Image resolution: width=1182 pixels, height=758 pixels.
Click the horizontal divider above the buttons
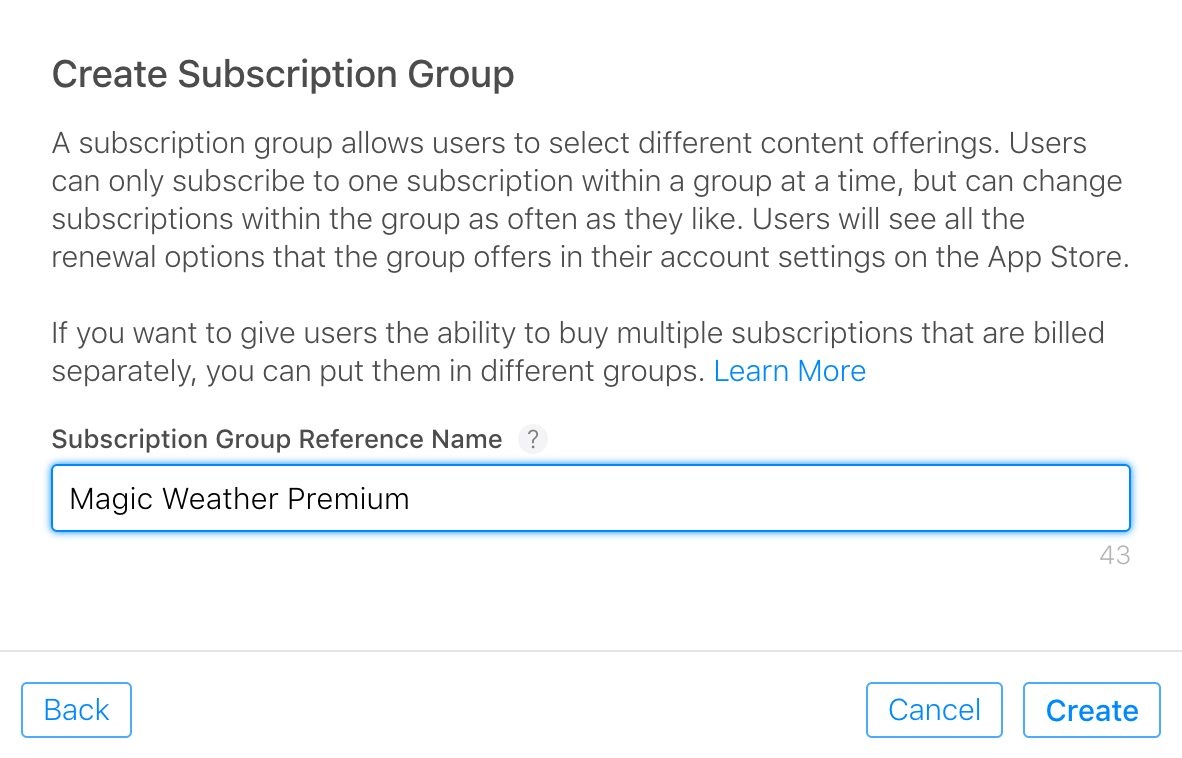(x=591, y=651)
